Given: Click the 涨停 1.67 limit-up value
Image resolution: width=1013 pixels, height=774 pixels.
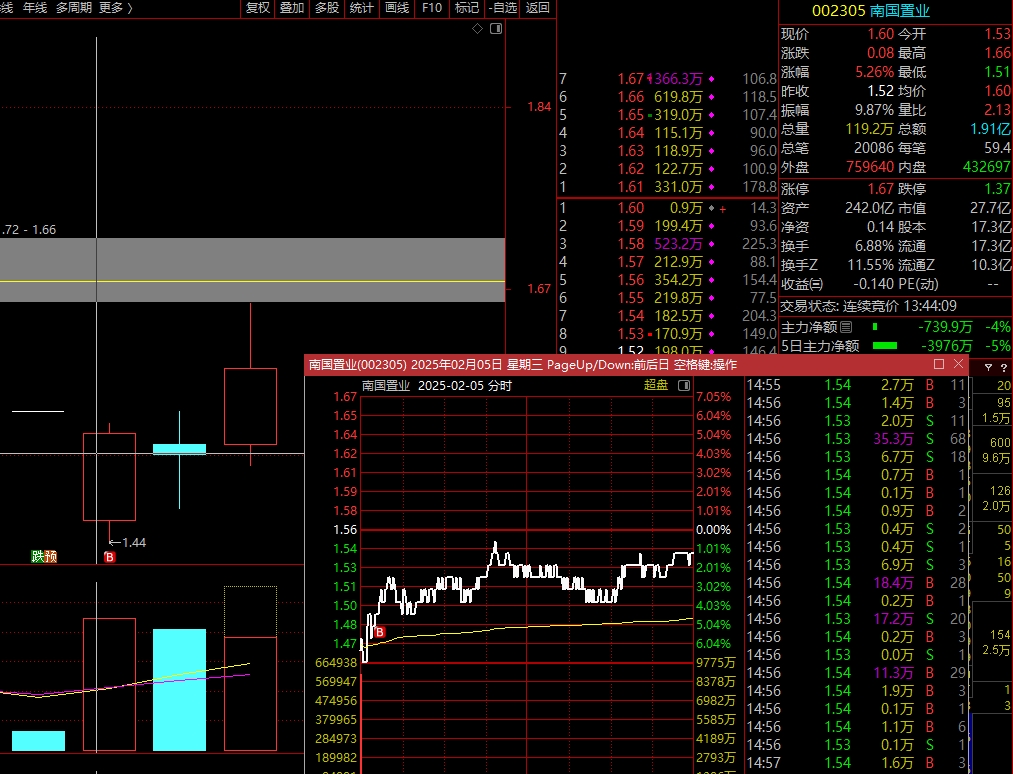Looking at the screenshot, I should [x=881, y=189].
